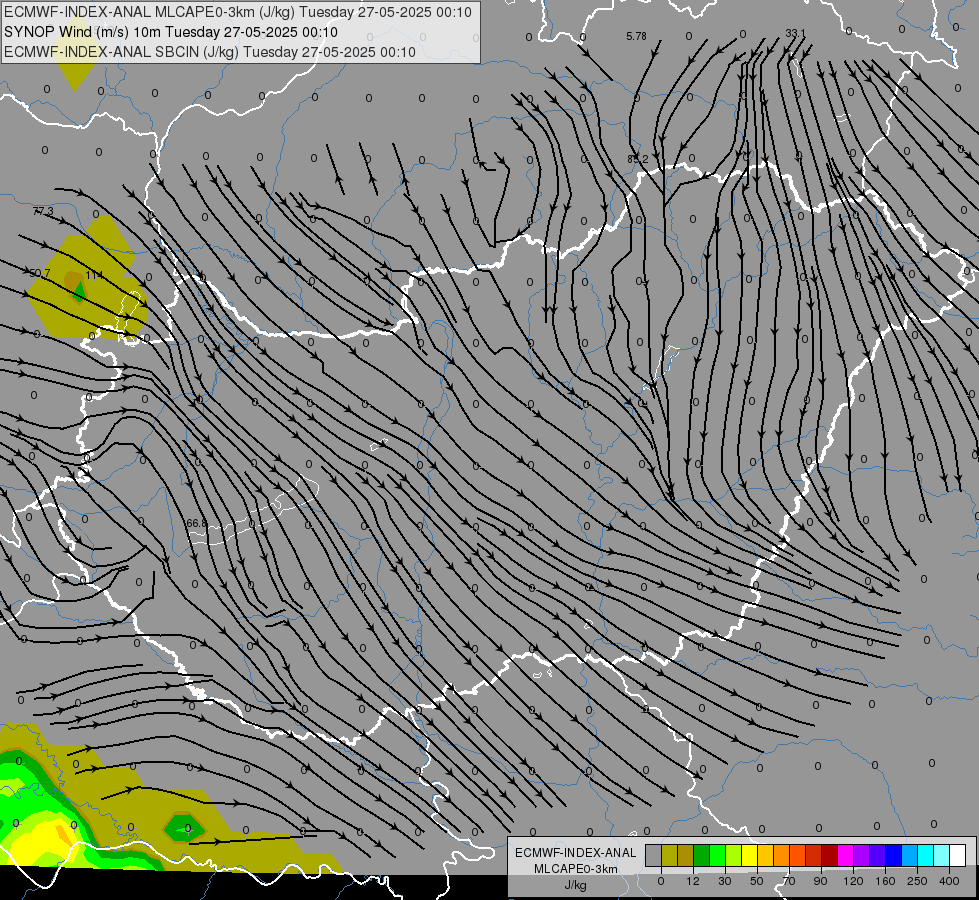Click the map value '33.1'
This screenshot has height=900, width=979.
[x=795, y=33]
